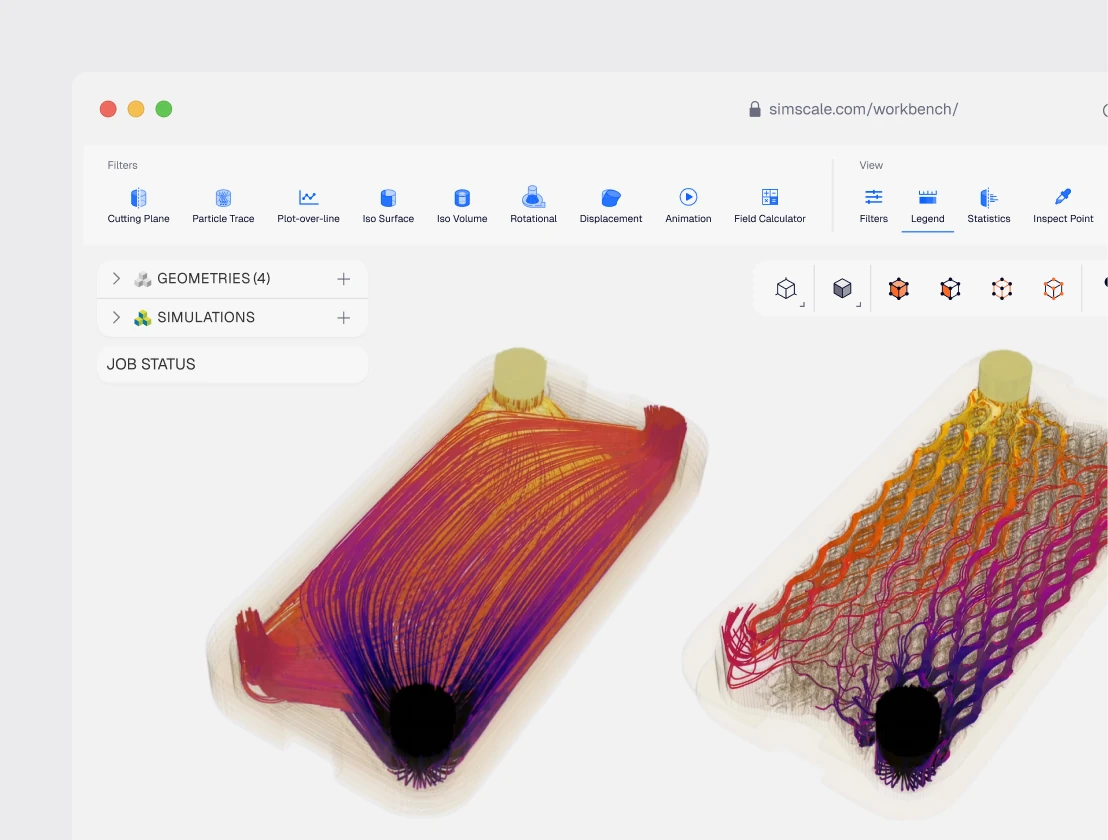The height and width of the screenshot is (840, 1108).
Task: Expand the GEOMETRIES (4) tree
Action: click(116, 278)
